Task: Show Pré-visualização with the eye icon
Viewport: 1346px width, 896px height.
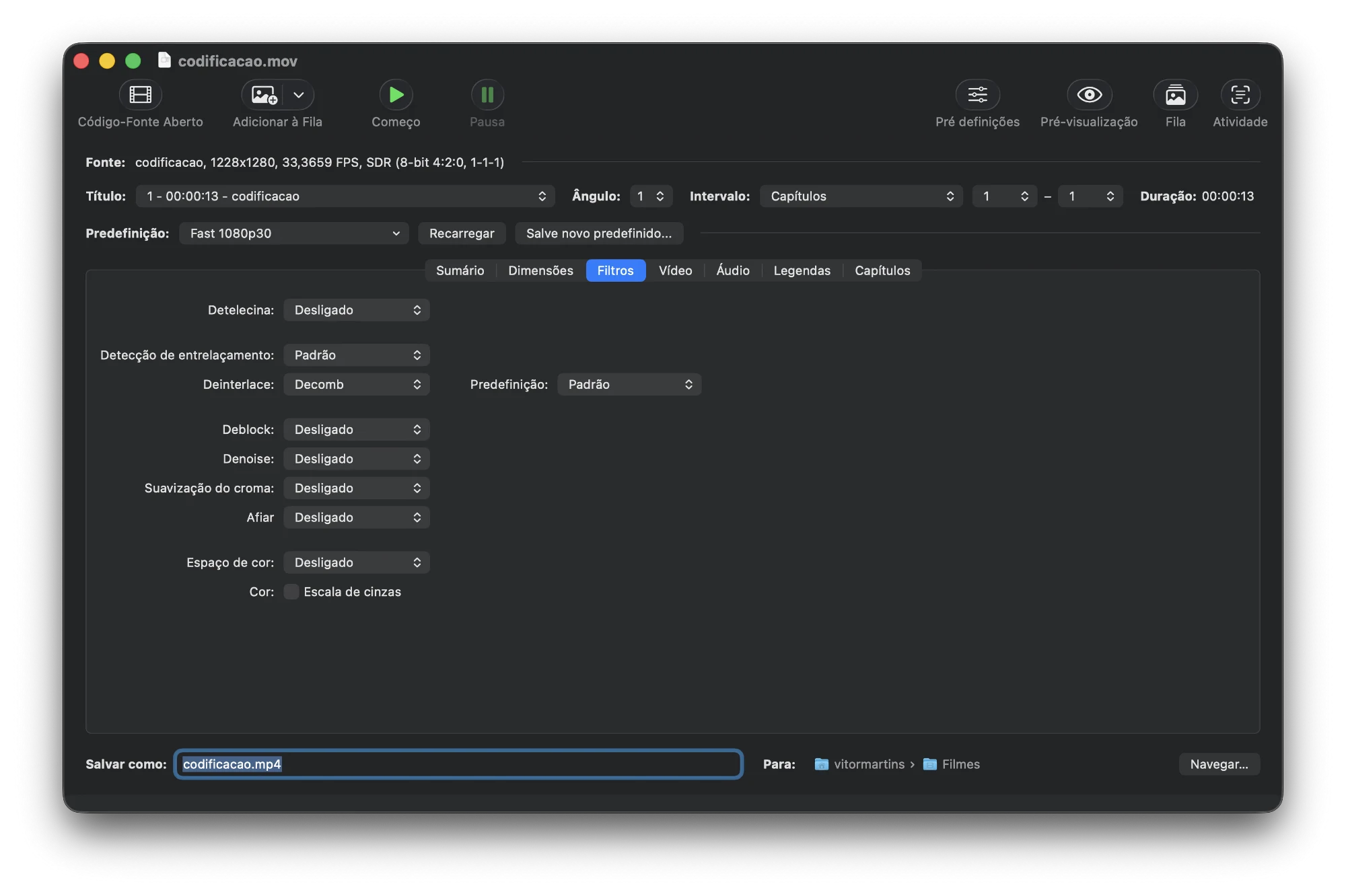Action: (1089, 95)
